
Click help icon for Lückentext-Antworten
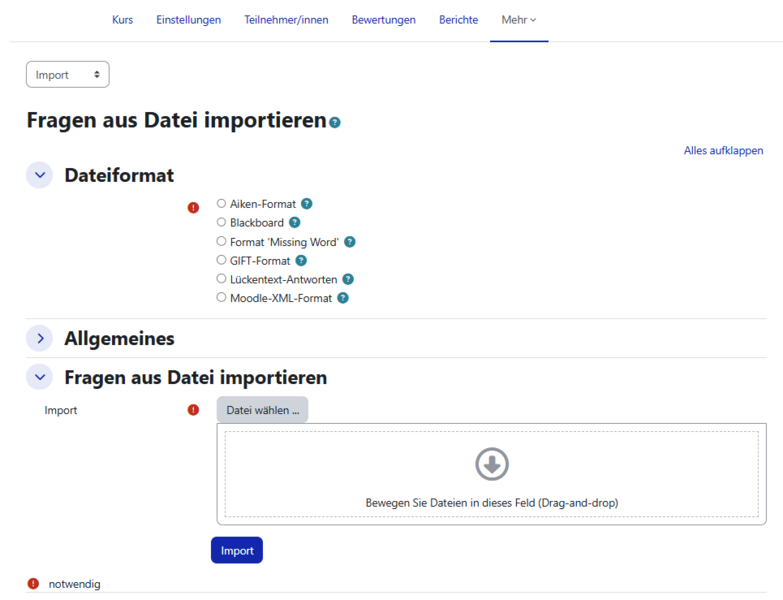coord(348,280)
